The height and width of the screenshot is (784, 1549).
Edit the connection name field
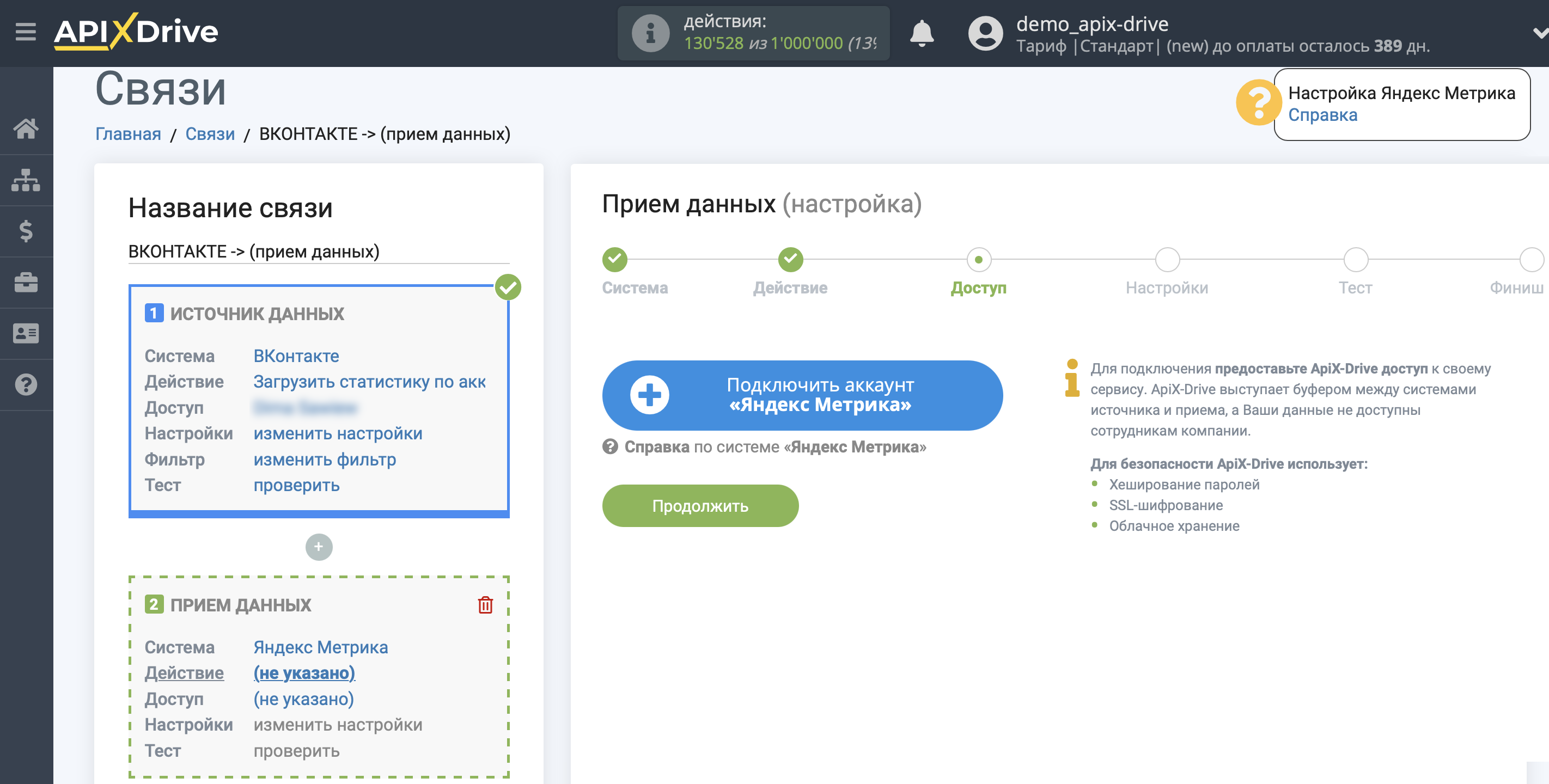tap(319, 252)
